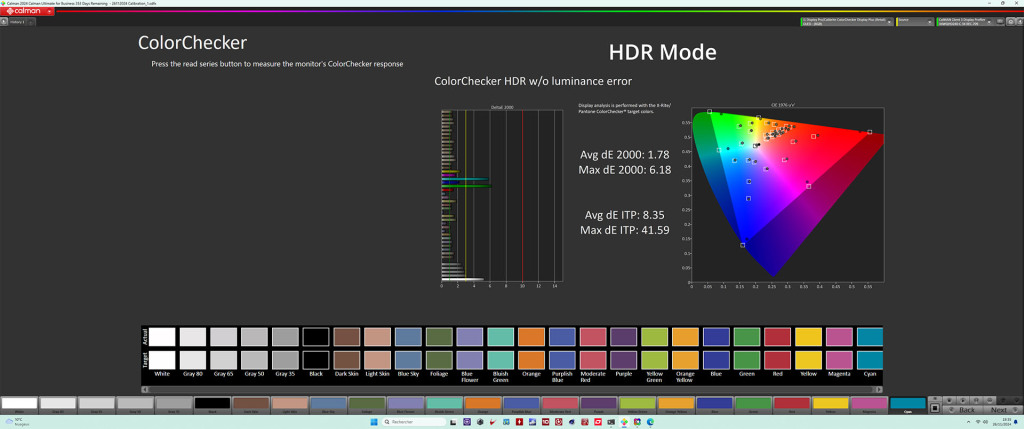Open the Windows Start menu
This screenshot has height=429, width=1024.
click(x=374, y=422)
